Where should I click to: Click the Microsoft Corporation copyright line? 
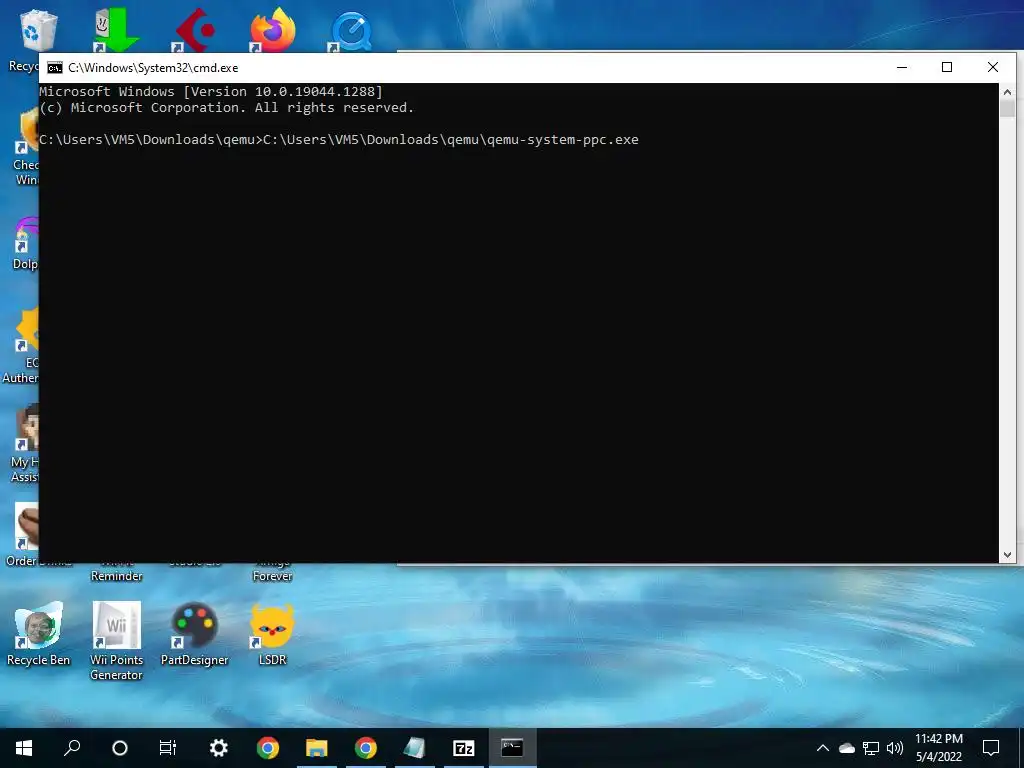(227, 108)
